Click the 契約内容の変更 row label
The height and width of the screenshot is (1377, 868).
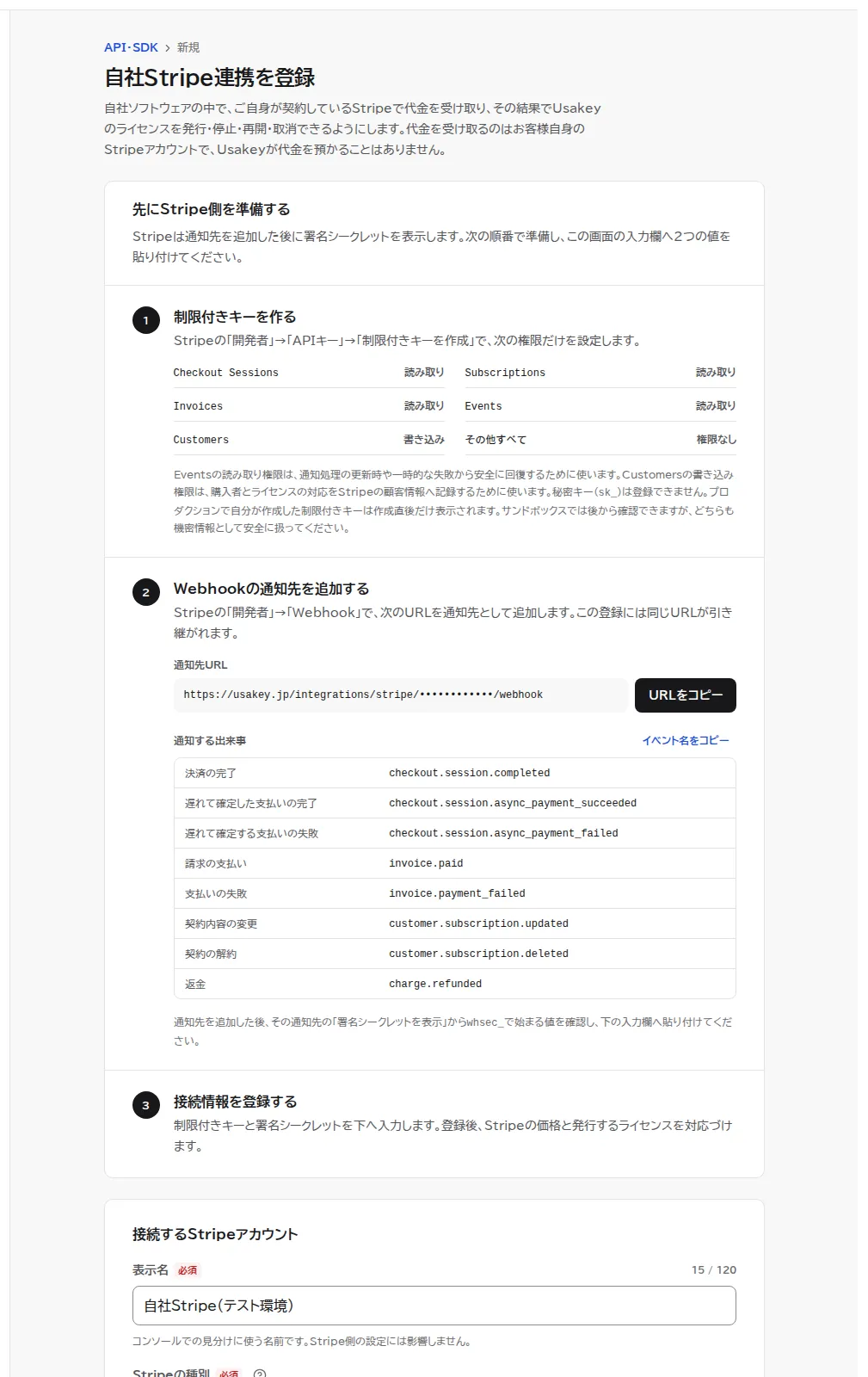(x=221, y=923)
